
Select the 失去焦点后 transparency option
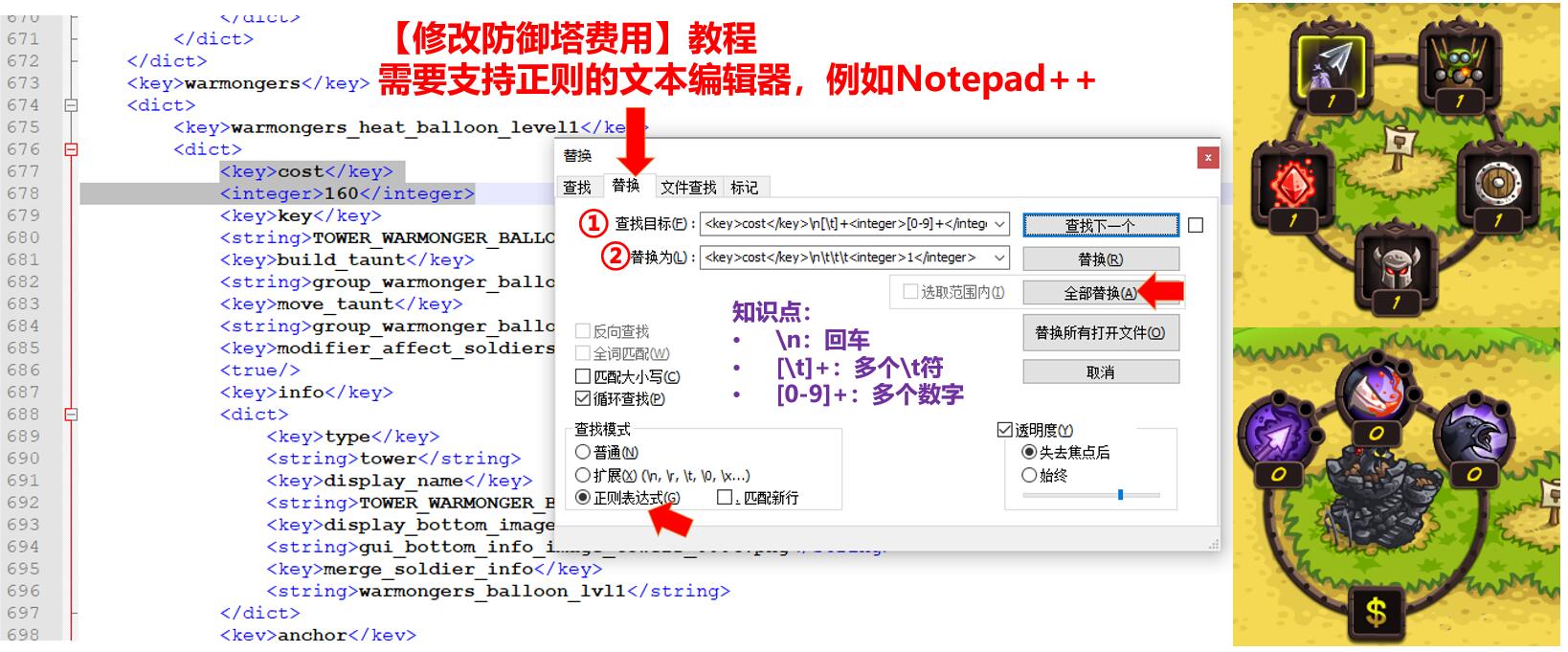(1029, 452)
